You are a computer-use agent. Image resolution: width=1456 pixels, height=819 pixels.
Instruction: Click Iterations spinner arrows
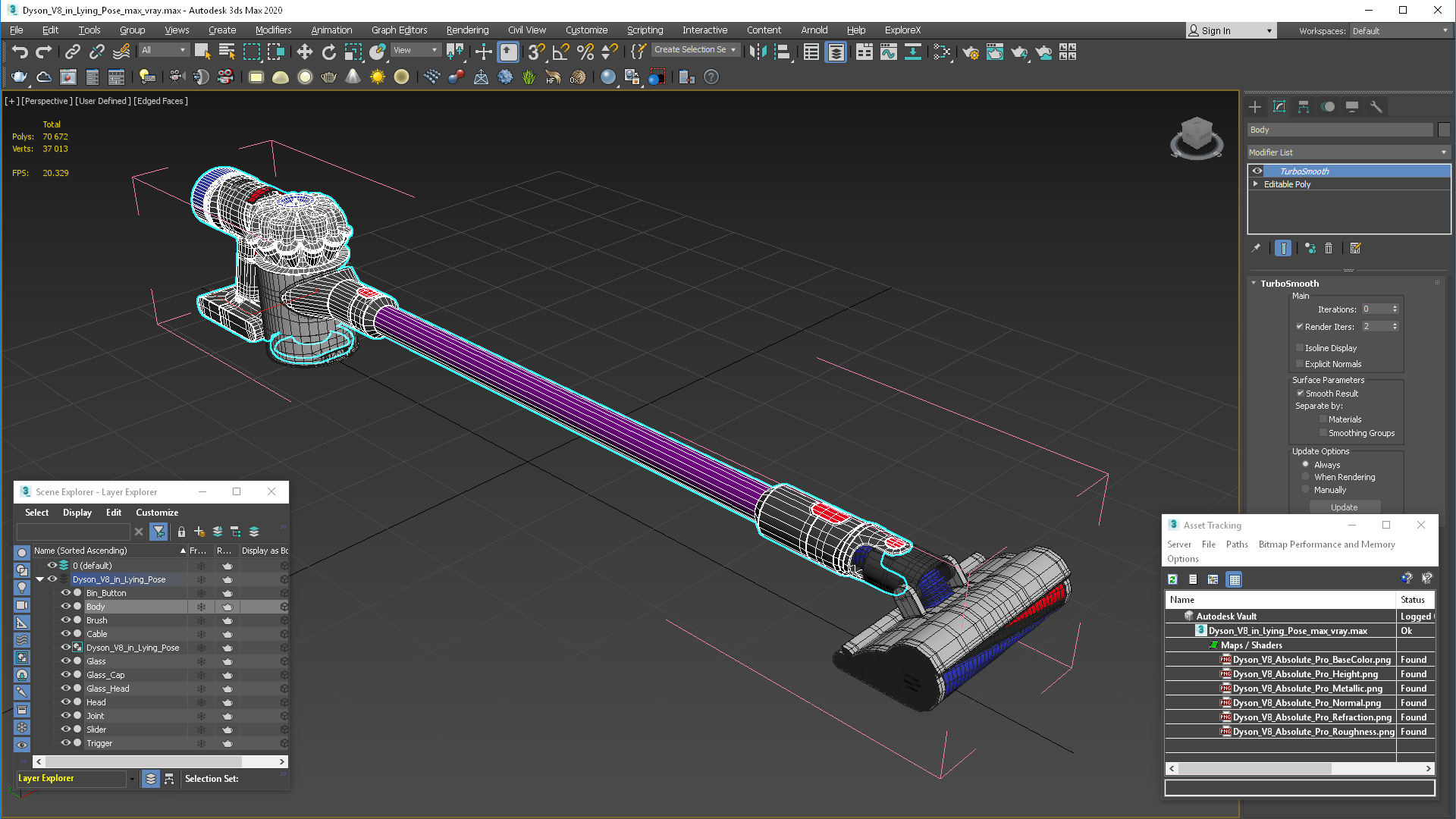point(1395,309)
